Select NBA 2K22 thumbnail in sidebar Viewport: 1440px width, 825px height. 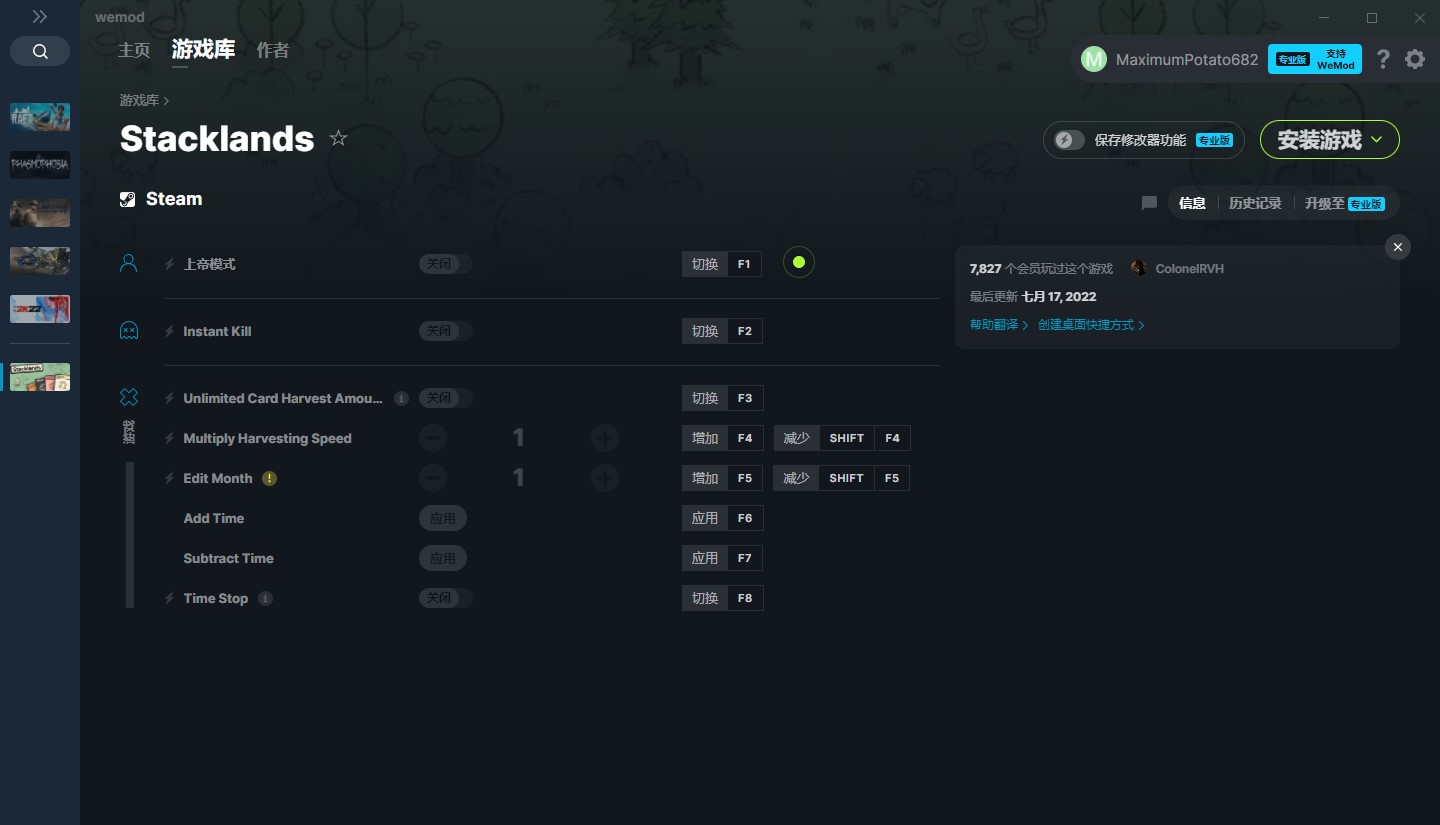[x=40, y=309]
